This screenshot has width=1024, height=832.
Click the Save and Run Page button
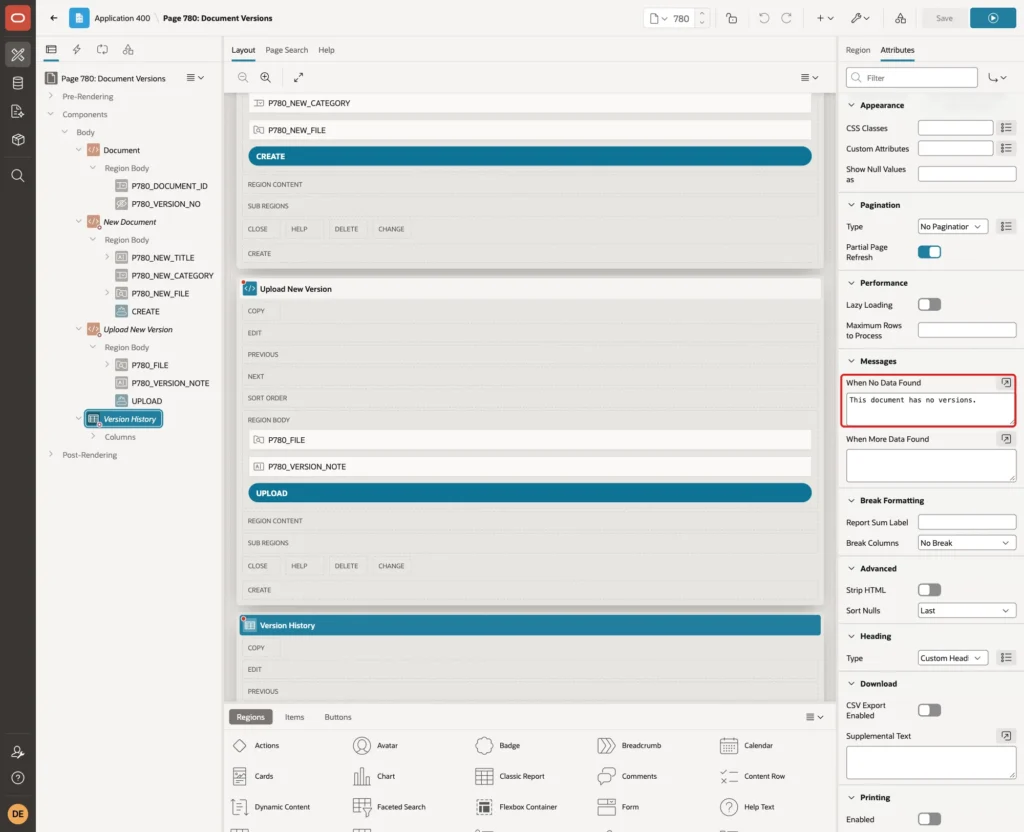[x=992, y=18]
